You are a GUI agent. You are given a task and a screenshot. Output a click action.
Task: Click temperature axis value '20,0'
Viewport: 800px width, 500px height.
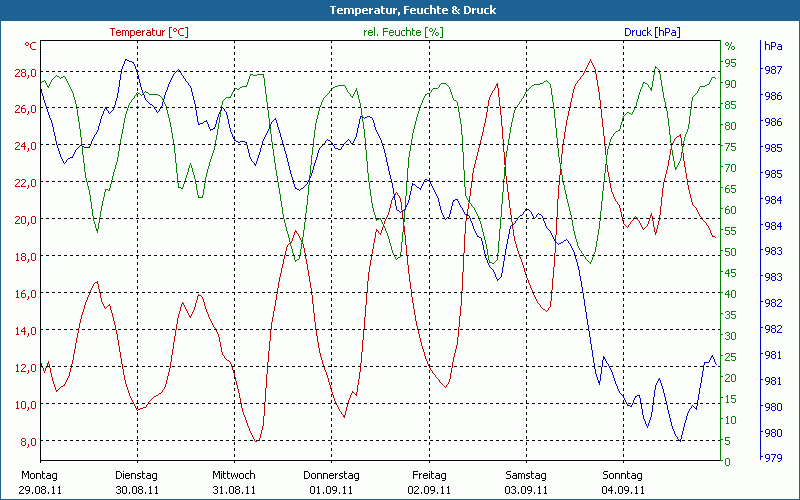point(26,220)
